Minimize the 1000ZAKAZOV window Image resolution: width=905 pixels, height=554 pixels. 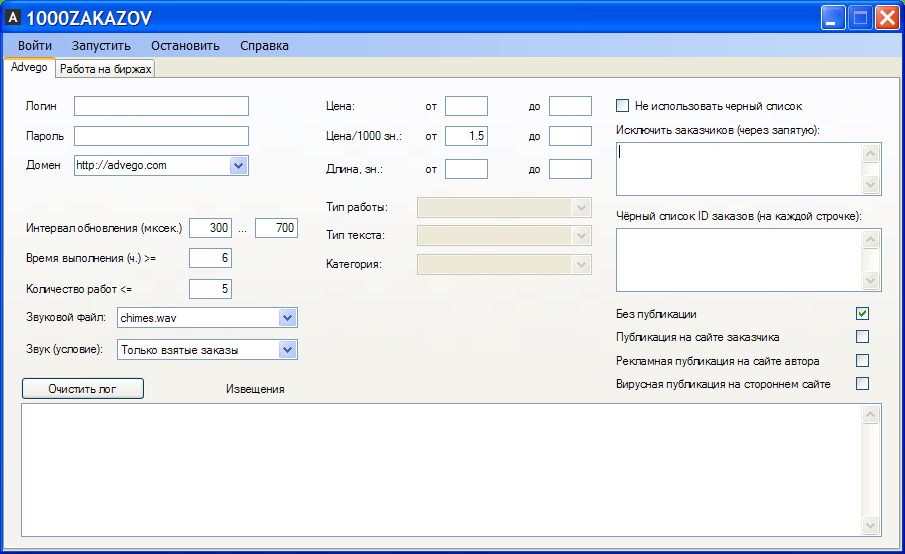(832, 18)
